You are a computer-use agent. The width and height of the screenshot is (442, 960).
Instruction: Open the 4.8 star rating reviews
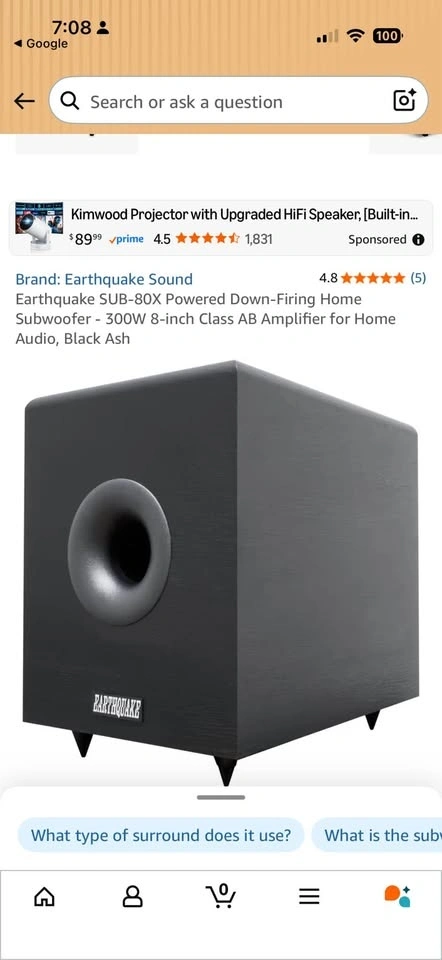point(372,278)
